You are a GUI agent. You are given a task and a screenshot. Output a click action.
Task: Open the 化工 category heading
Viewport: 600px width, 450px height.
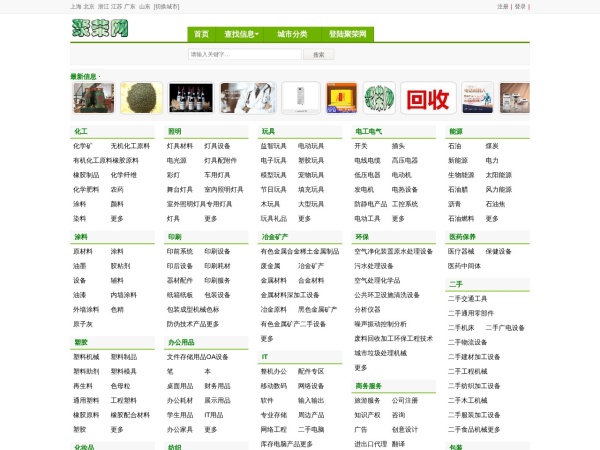tap(81, 131)
